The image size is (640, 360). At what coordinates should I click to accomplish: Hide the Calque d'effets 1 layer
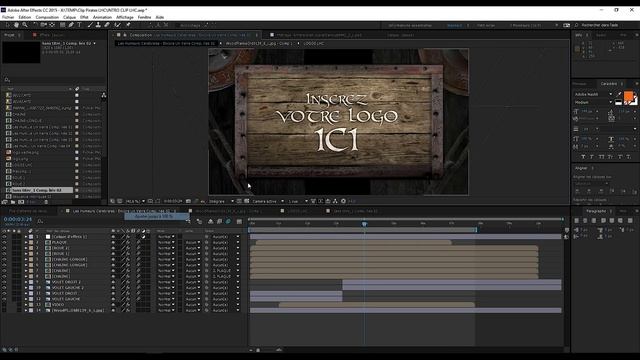click(x=4, y=237)
